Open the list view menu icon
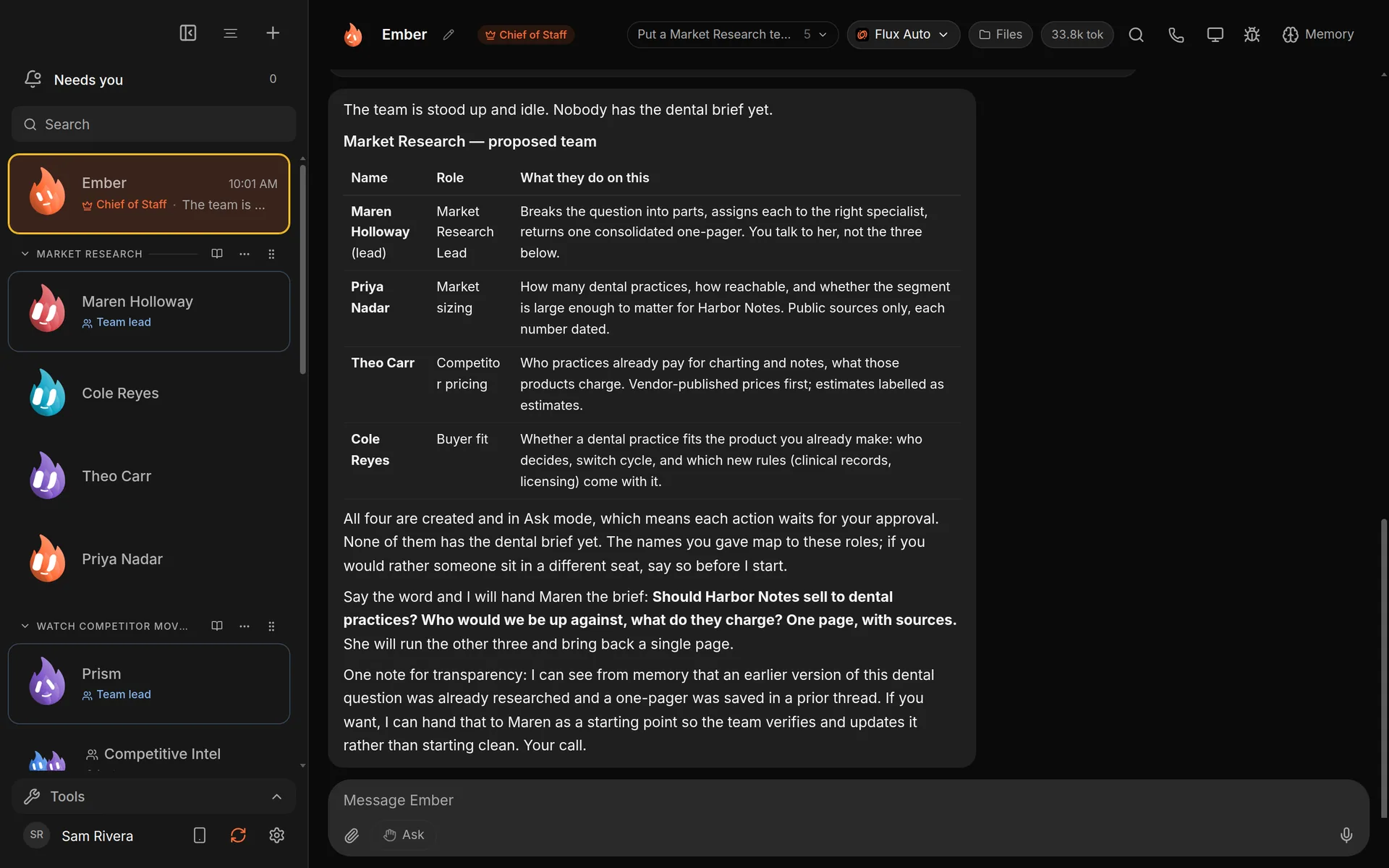Viewport: 1389px width, 868px height. tap(231, 33)
